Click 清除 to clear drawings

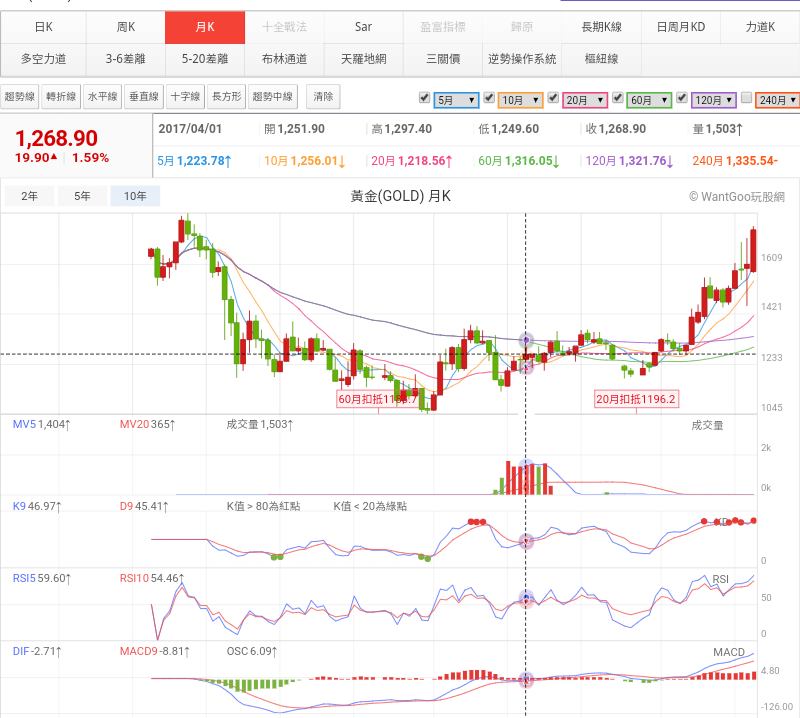point(323,97)
